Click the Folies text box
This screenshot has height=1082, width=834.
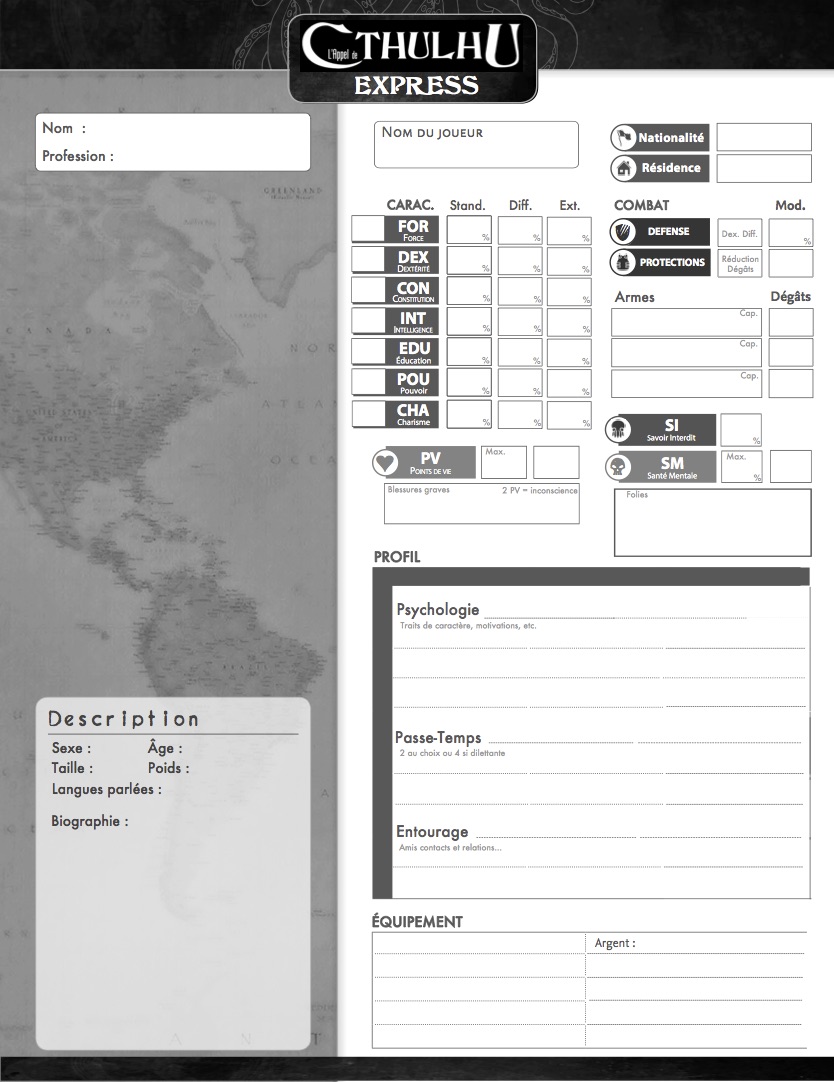click(713, 522)
